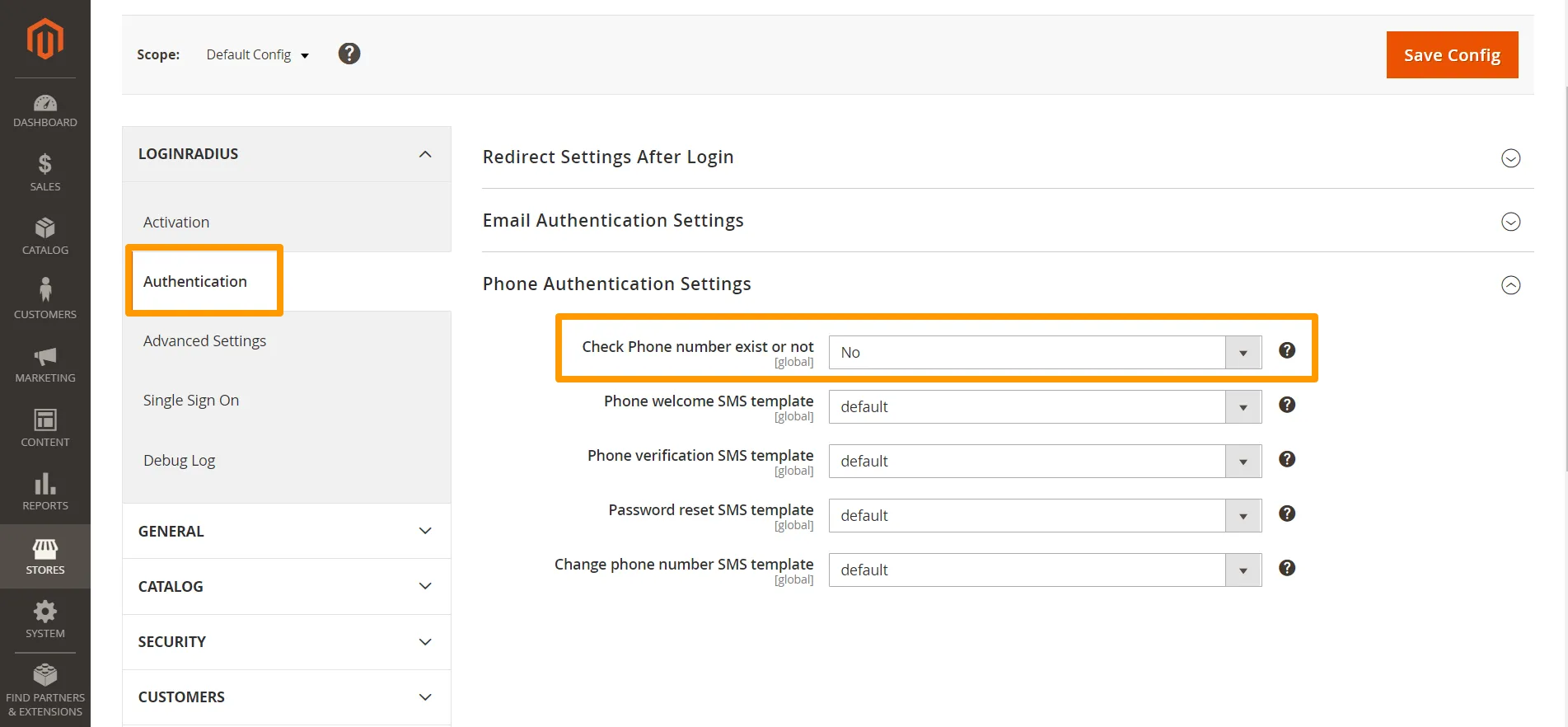Expand Redirect Settings After Login section
This screenshot has height=727, width=1568.
coord(1509,158)
